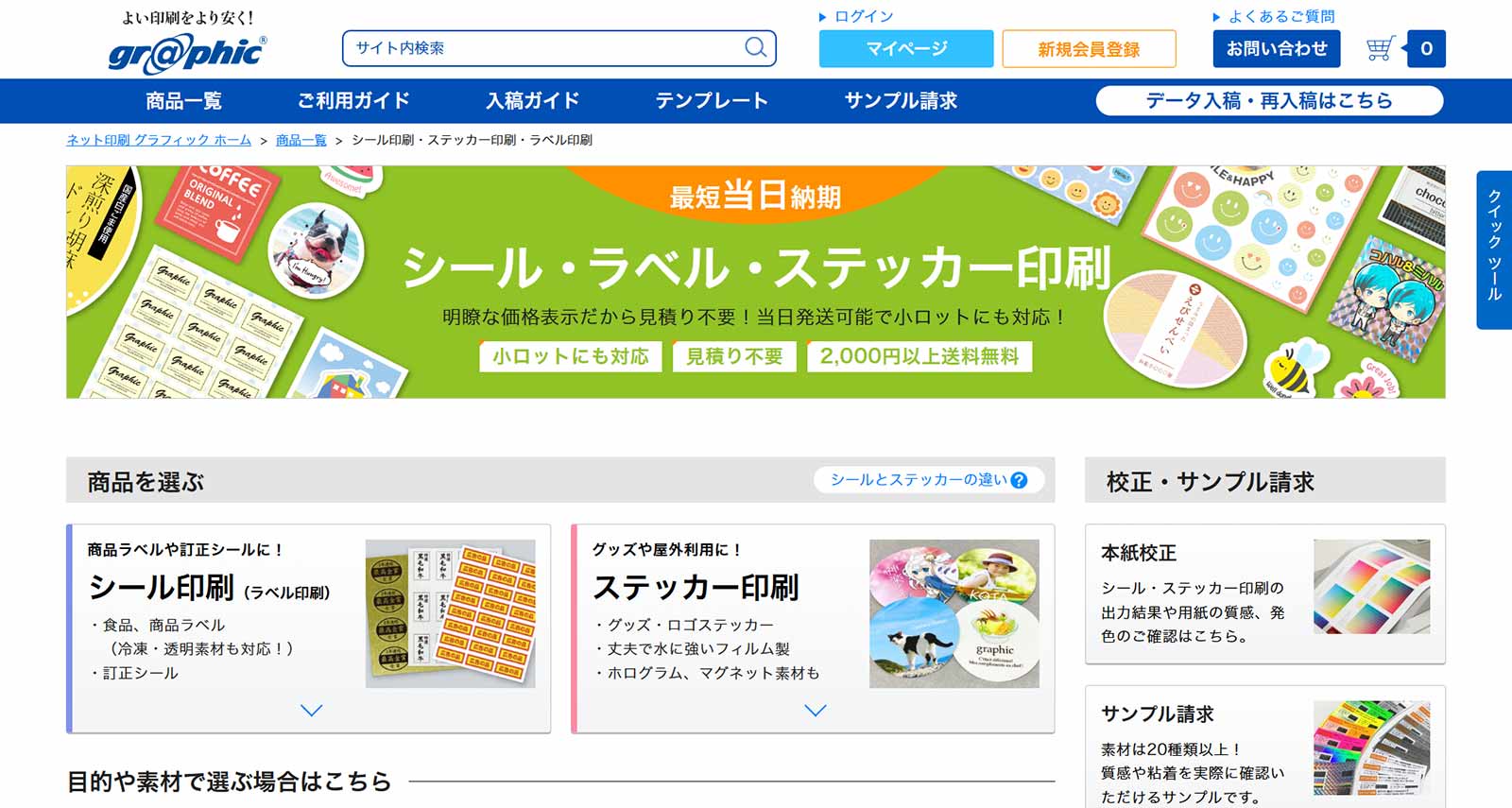Open the 商品一覧 navigation menu
Viewport: 1512px width, 808px height.
click(x=183, y=100)
